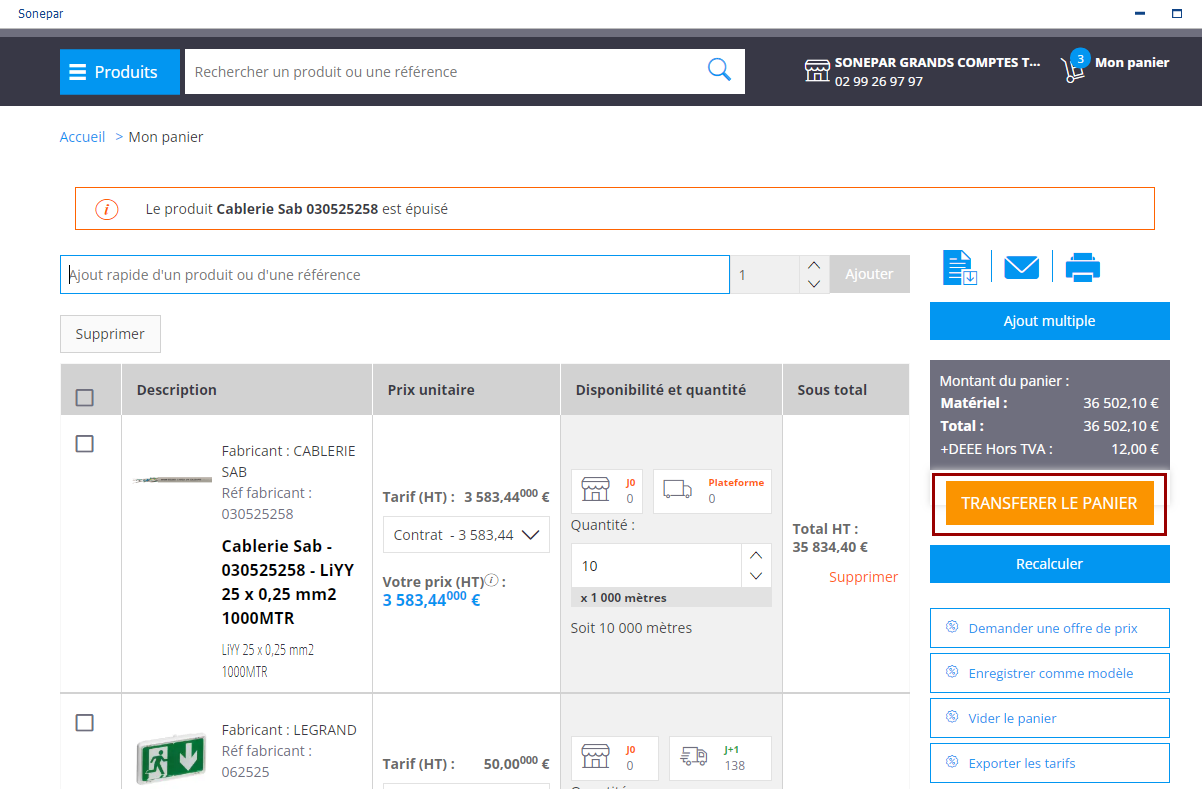Viewport: 1202px width, 789px height.
Task: Increase Cablerie quantity with up arrow
Action: 756,555
